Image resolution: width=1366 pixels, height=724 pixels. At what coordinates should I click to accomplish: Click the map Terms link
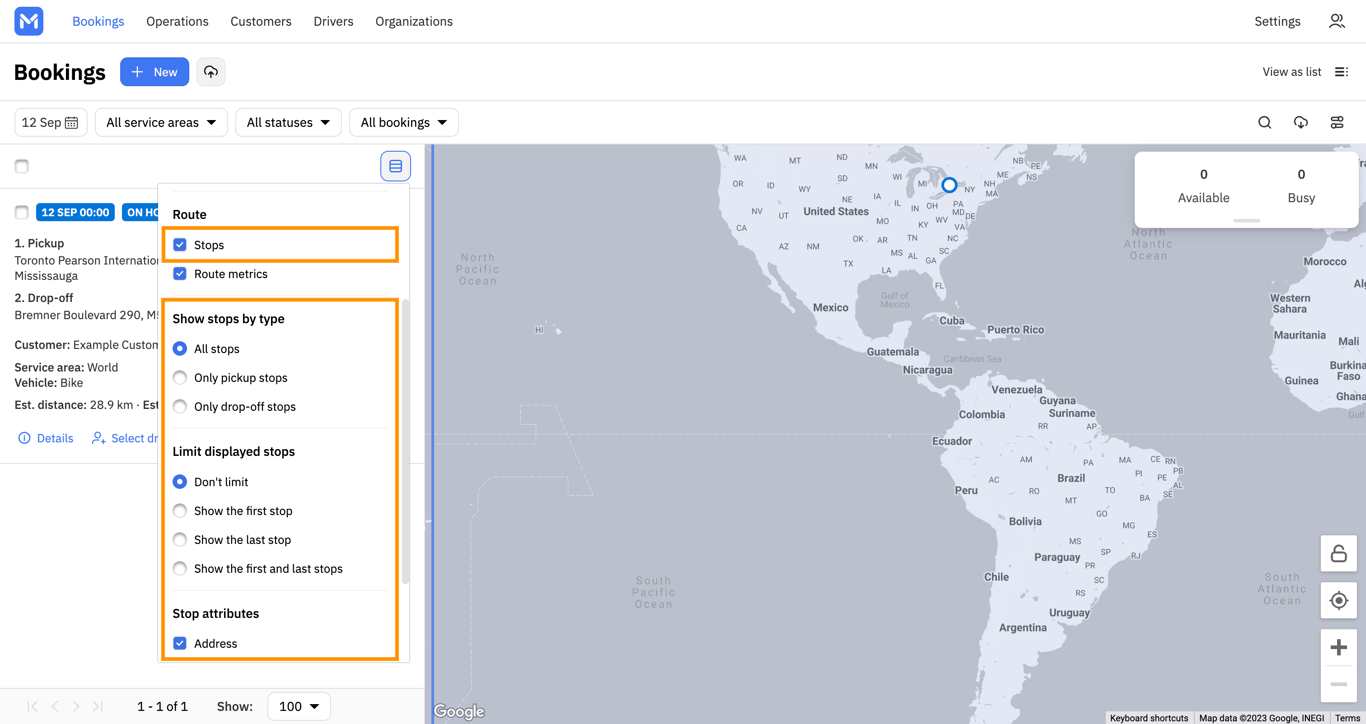[x=1347, y=718]
